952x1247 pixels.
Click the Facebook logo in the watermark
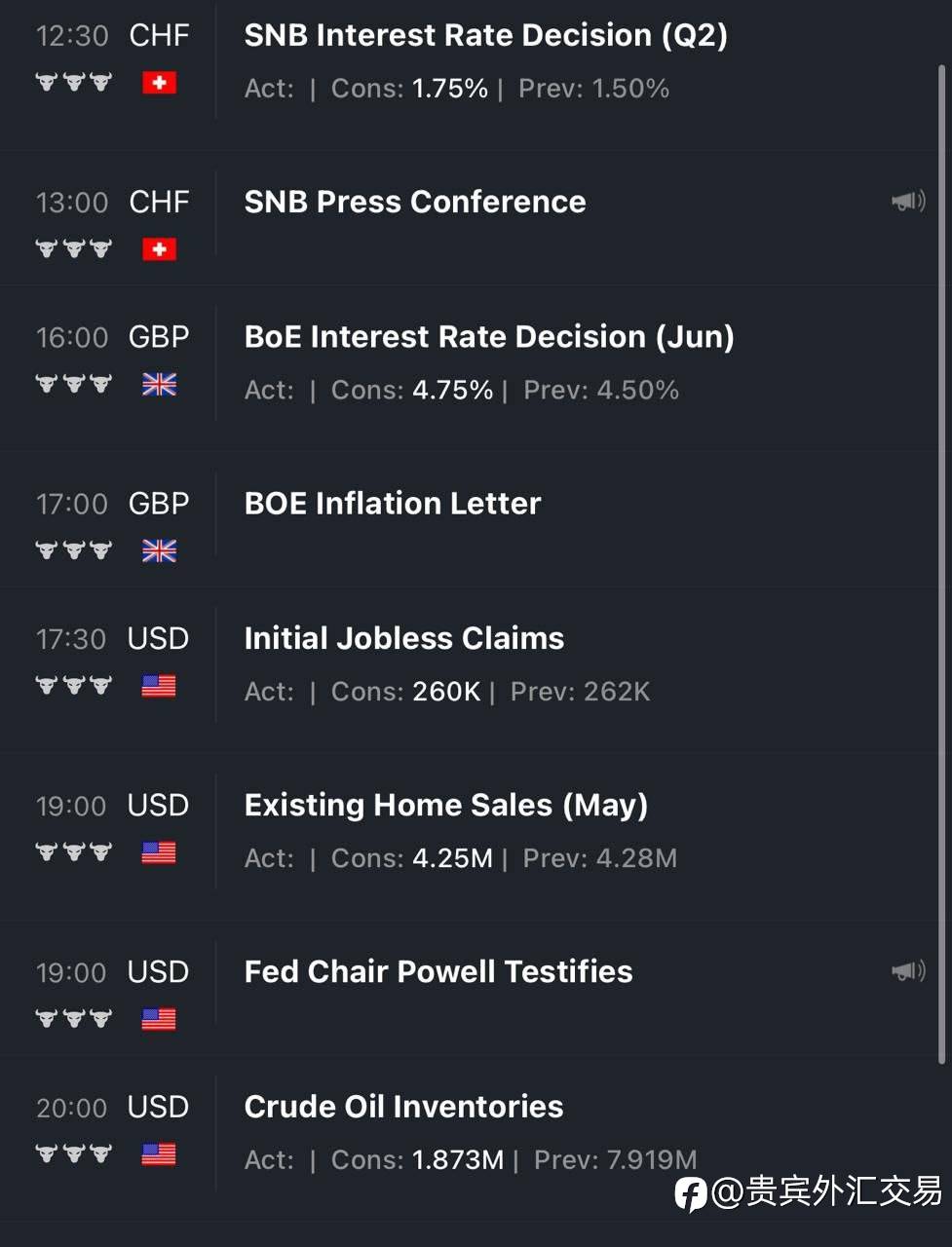pyautogui.click(x=691, y=1193)
